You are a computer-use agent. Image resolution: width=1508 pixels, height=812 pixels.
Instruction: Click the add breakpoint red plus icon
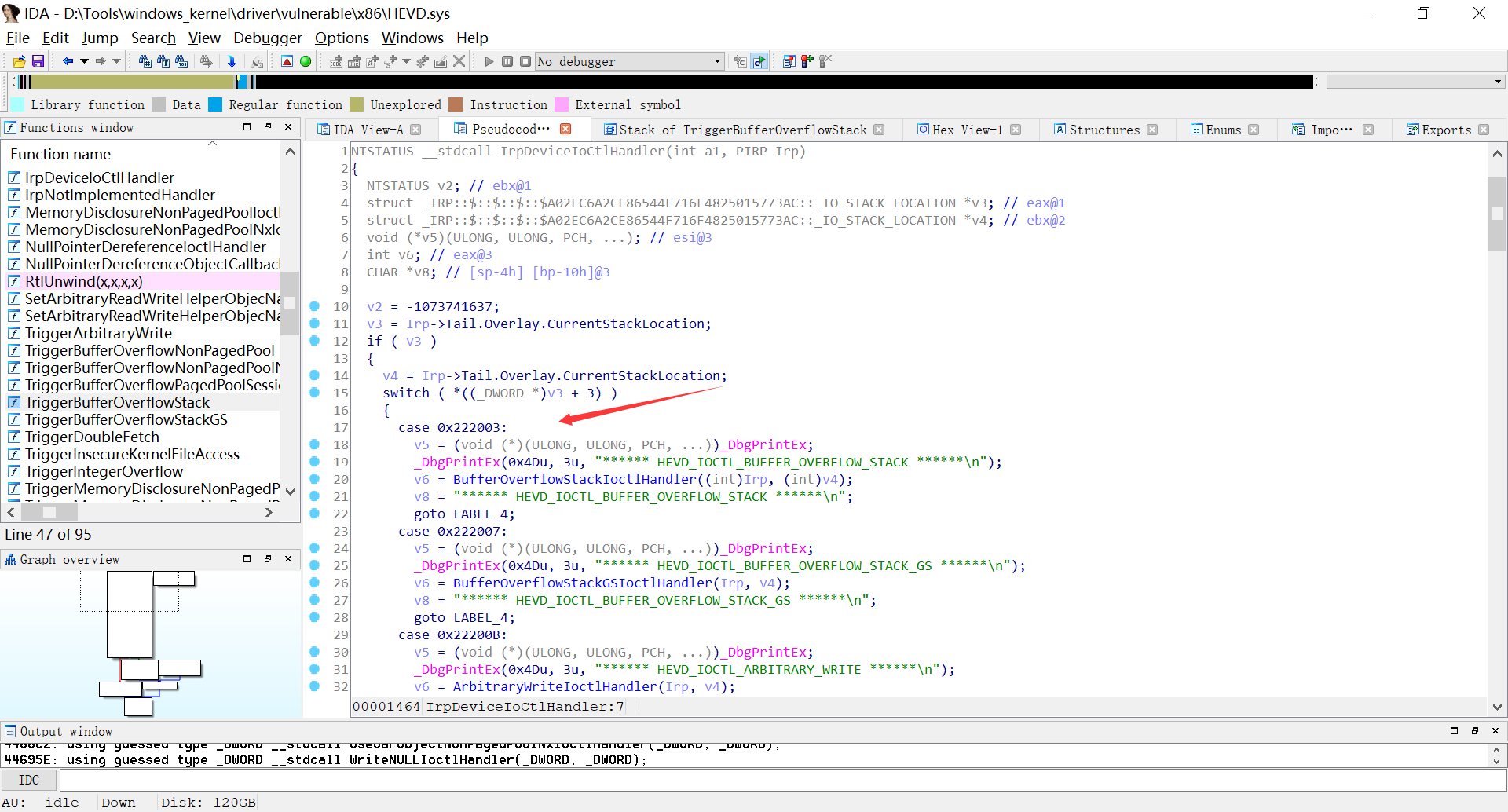coord(807,61)
